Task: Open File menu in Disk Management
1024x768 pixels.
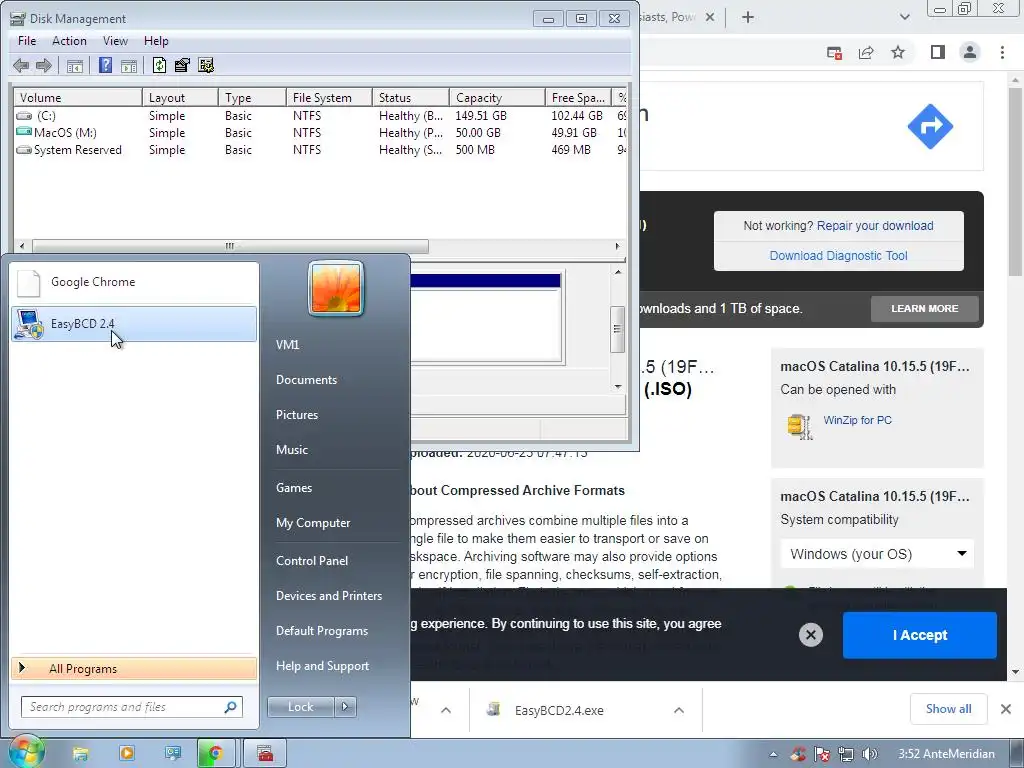Action: 27,40
